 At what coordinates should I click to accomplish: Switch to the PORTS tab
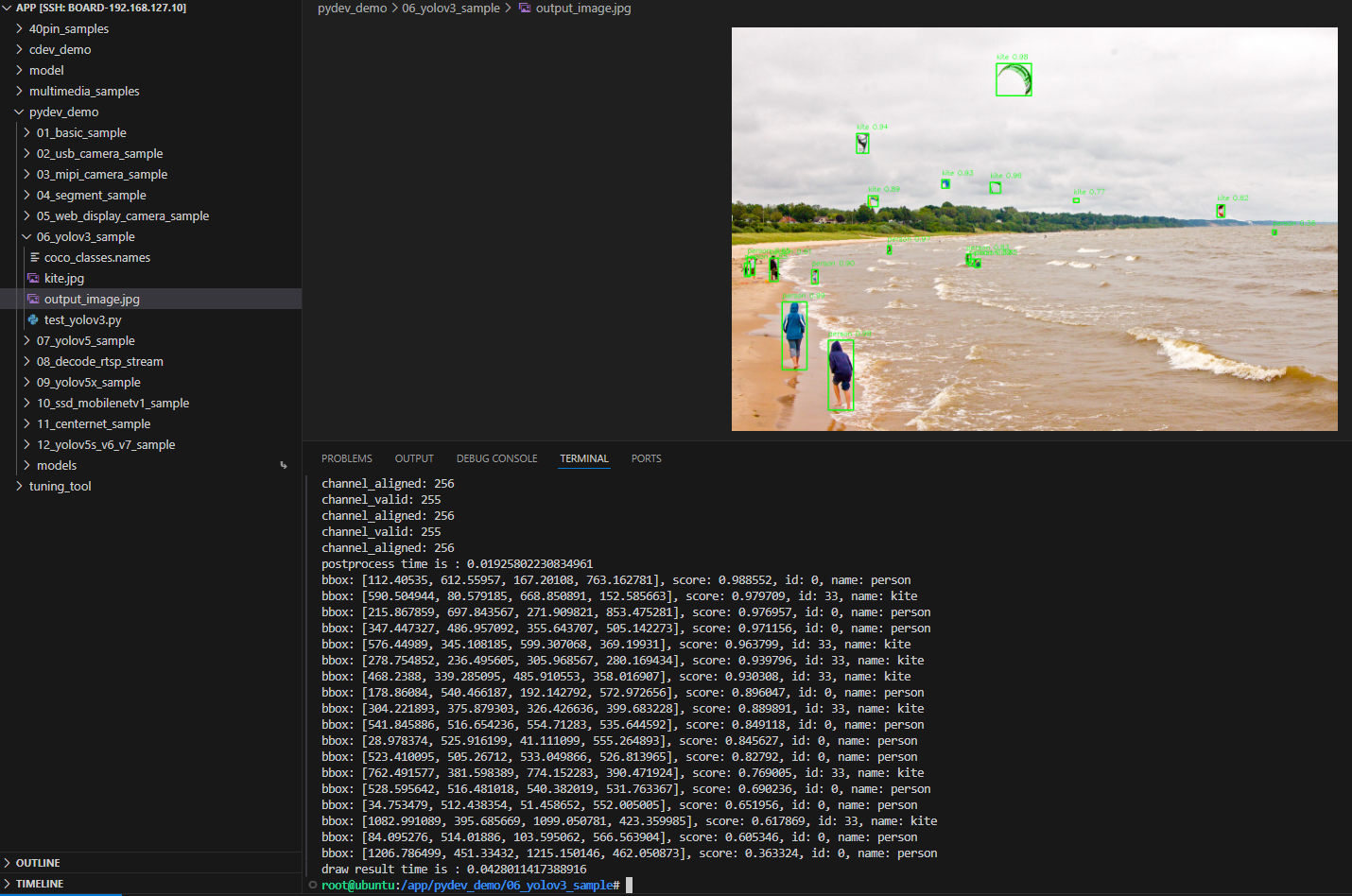tap(646, 458)
